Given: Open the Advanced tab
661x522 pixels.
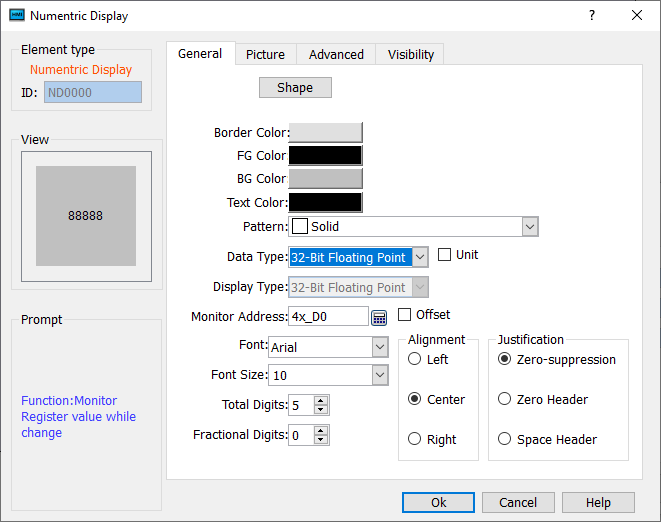Looking at the screenshot, I should [x=336, y=55].
